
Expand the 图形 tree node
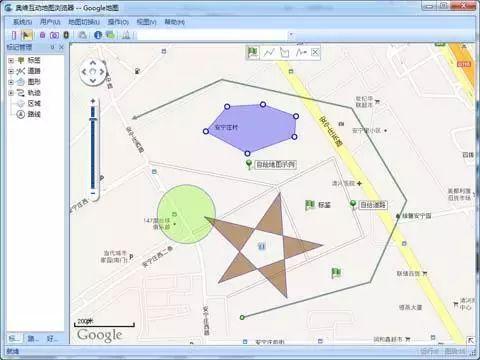click(11, 82)
